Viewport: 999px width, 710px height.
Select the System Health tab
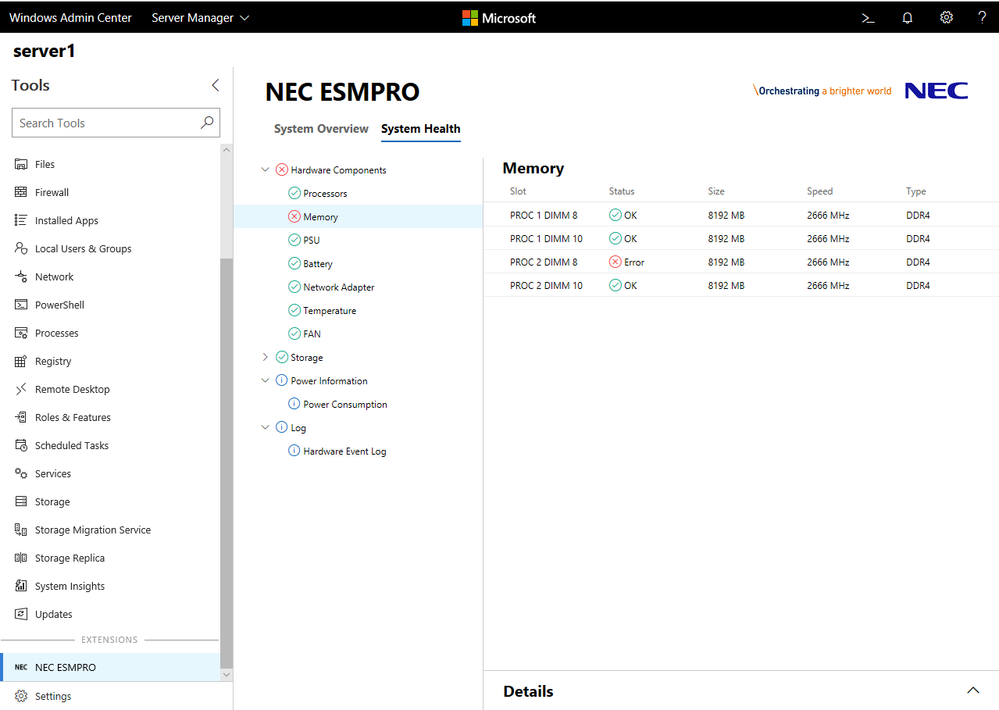420,129
